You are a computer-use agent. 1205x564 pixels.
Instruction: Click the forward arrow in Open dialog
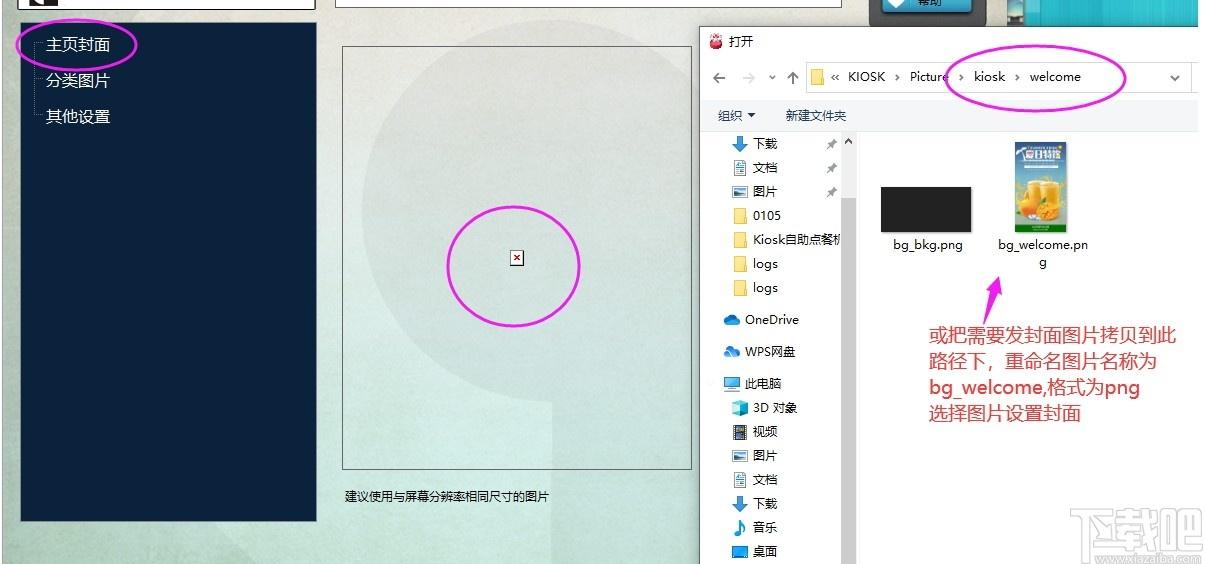749,77
